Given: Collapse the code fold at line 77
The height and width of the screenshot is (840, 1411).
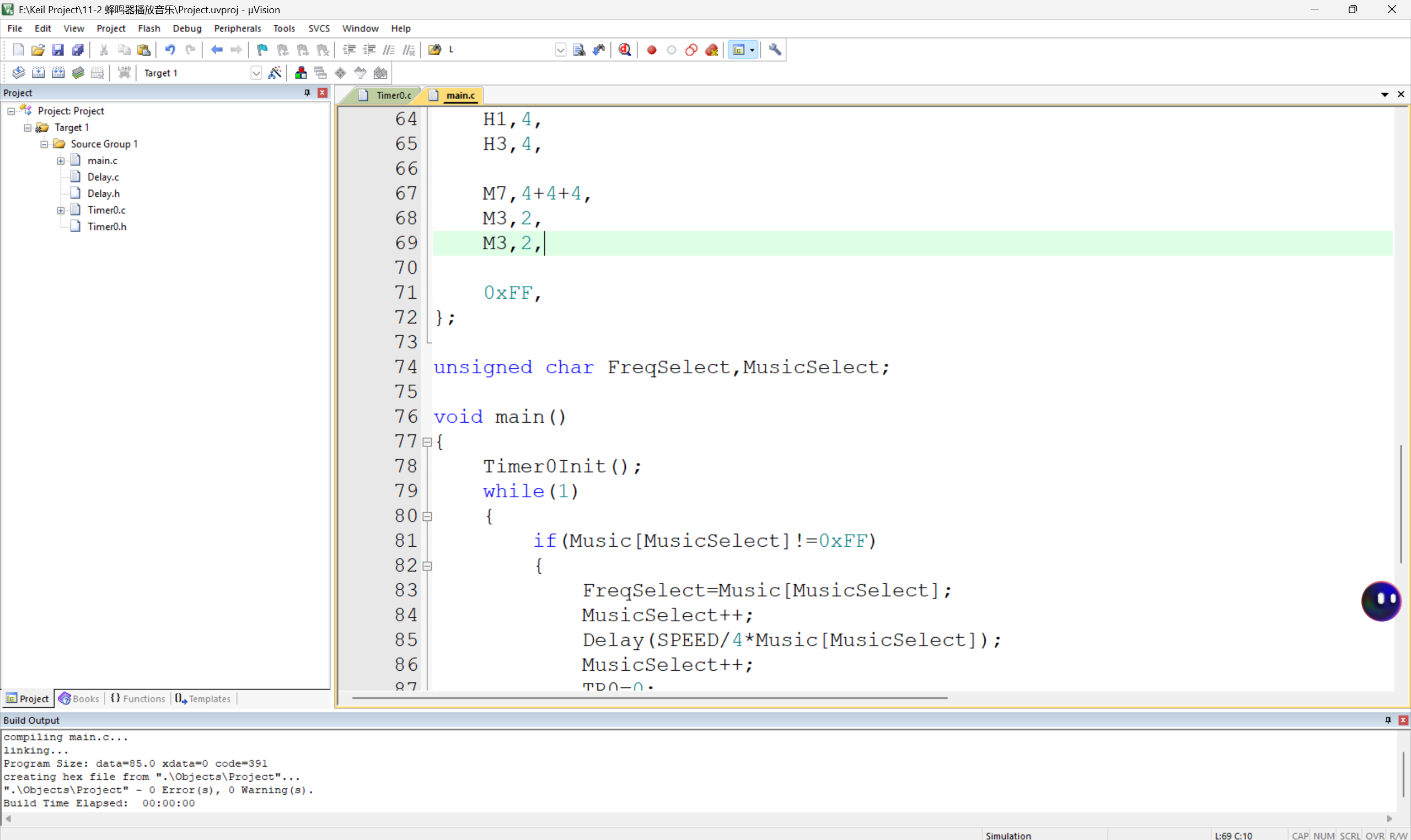Looking at the screenshot, I should pos(427,442).
